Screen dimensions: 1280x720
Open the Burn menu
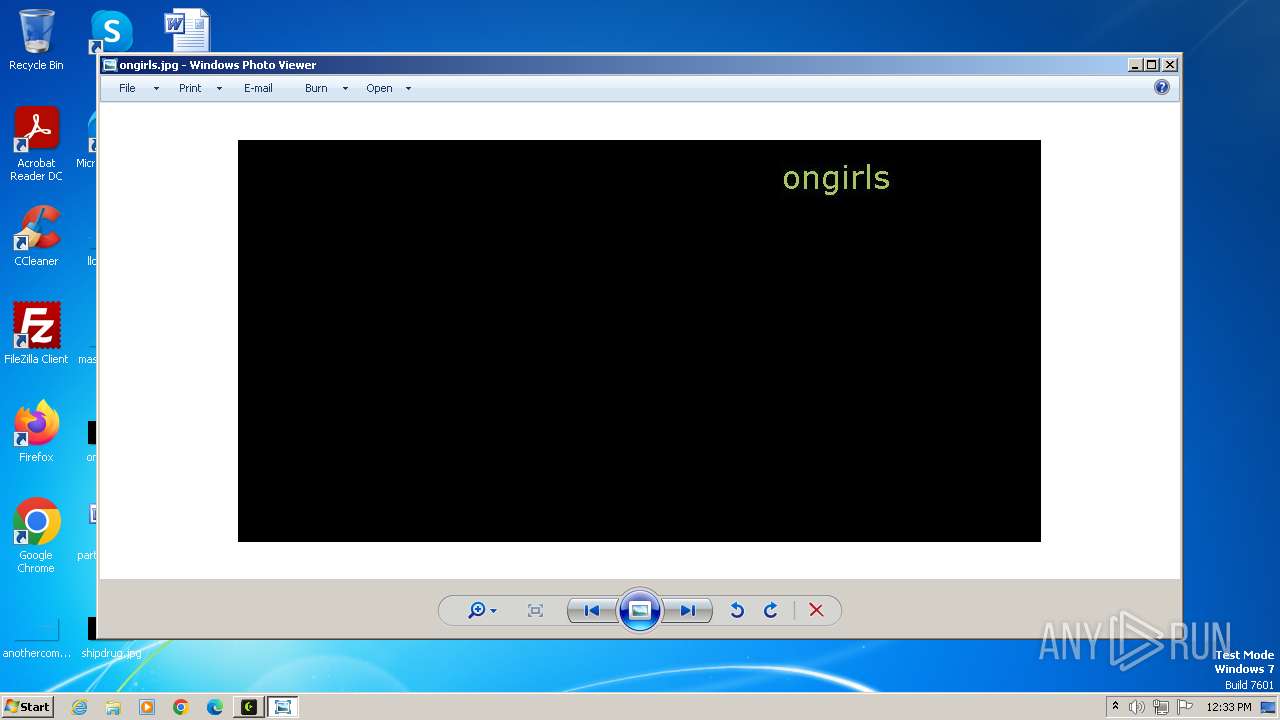[x=316, y=88]
